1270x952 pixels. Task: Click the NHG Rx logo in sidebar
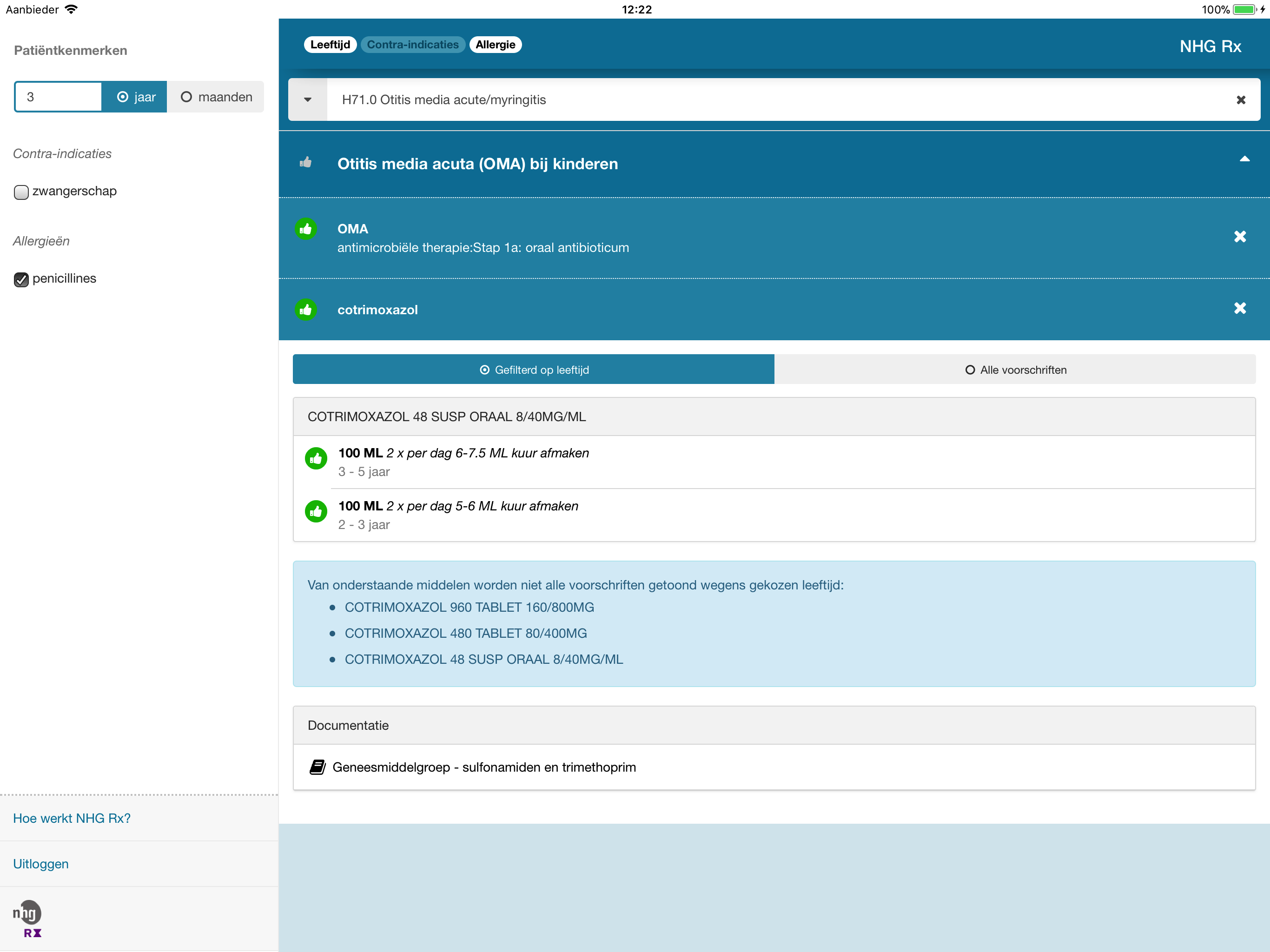pos(27,919)
